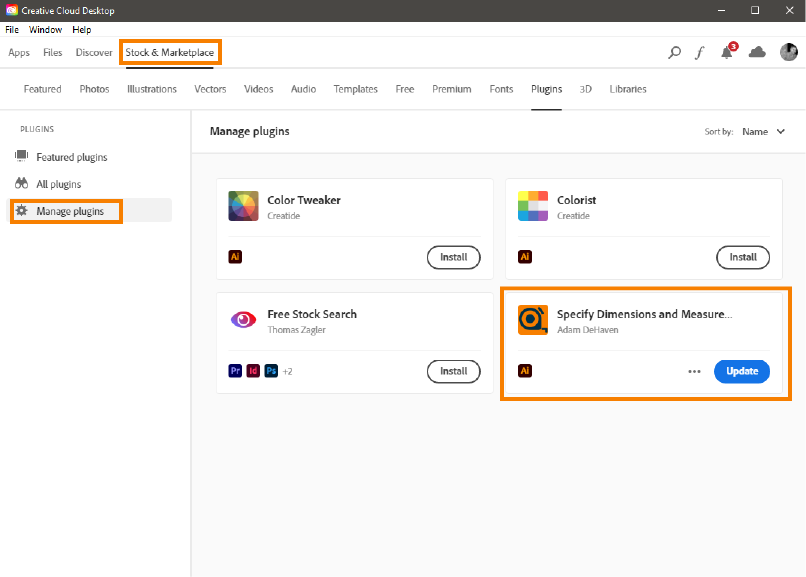The height and width of the screenshot is (577, 806).
Task: Open the fonts 'f' icon
Action: [x=700, y=52]
